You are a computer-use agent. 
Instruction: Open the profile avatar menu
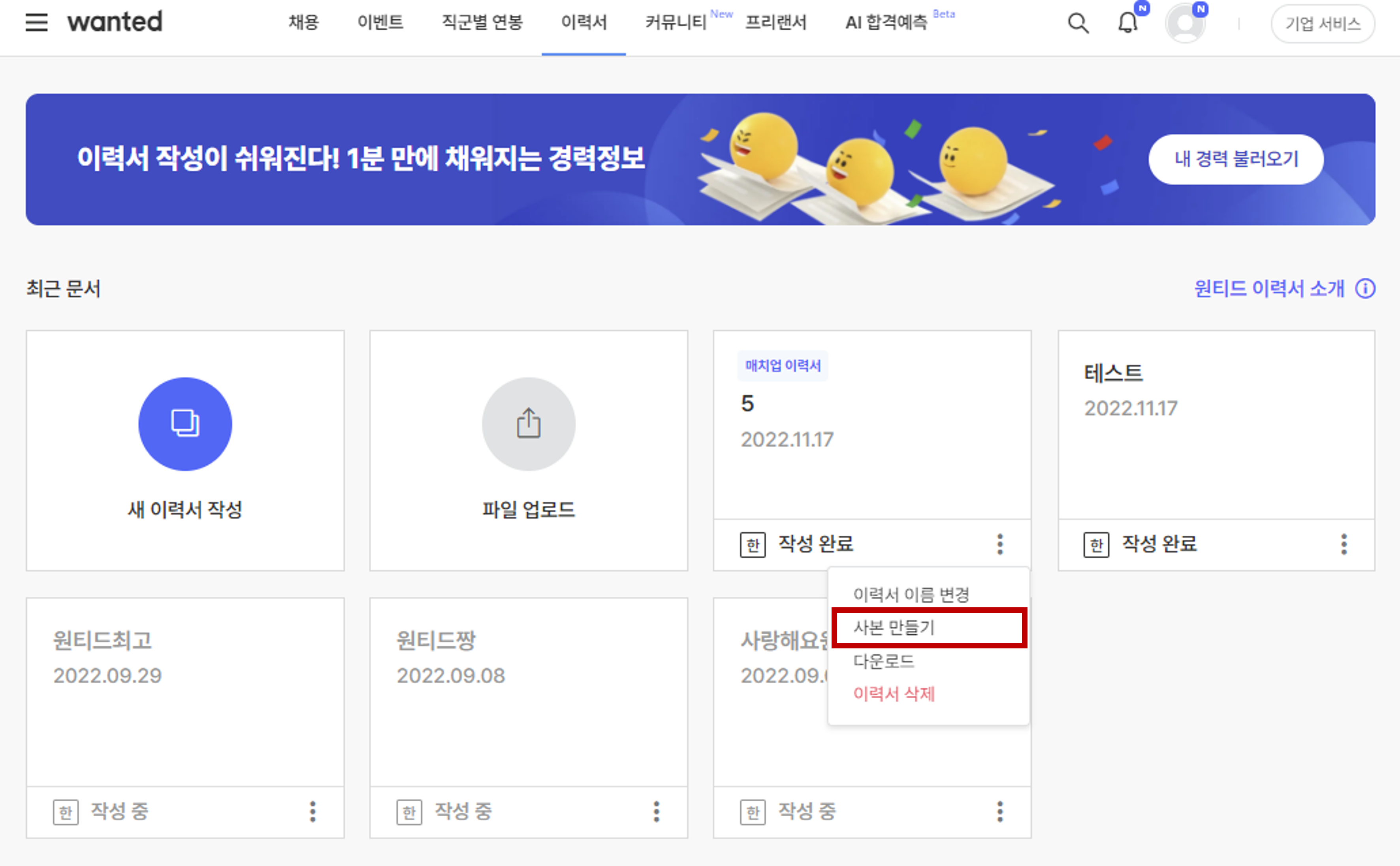click(1185, 23)
